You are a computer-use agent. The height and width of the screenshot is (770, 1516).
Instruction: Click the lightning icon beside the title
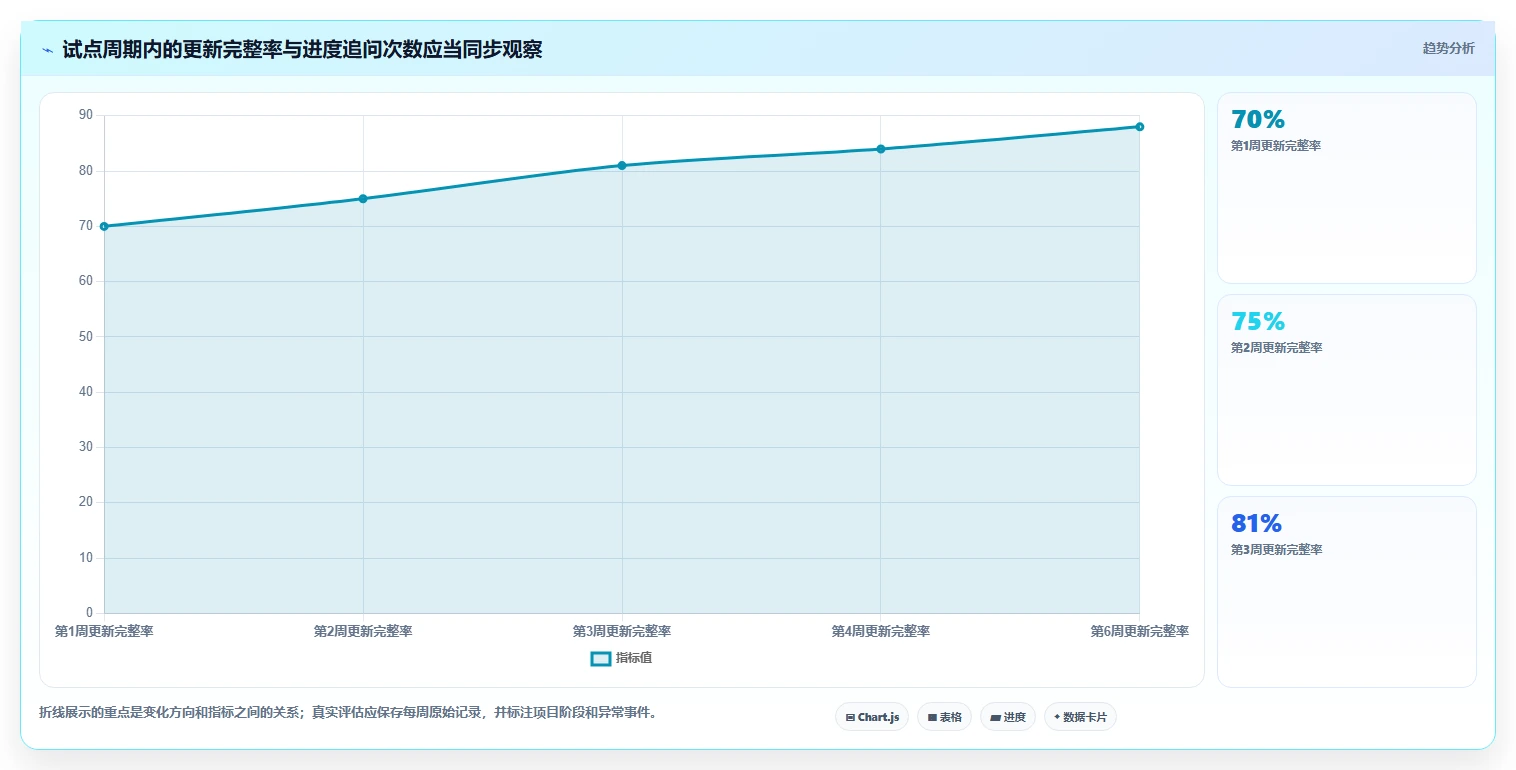point(47,50)
